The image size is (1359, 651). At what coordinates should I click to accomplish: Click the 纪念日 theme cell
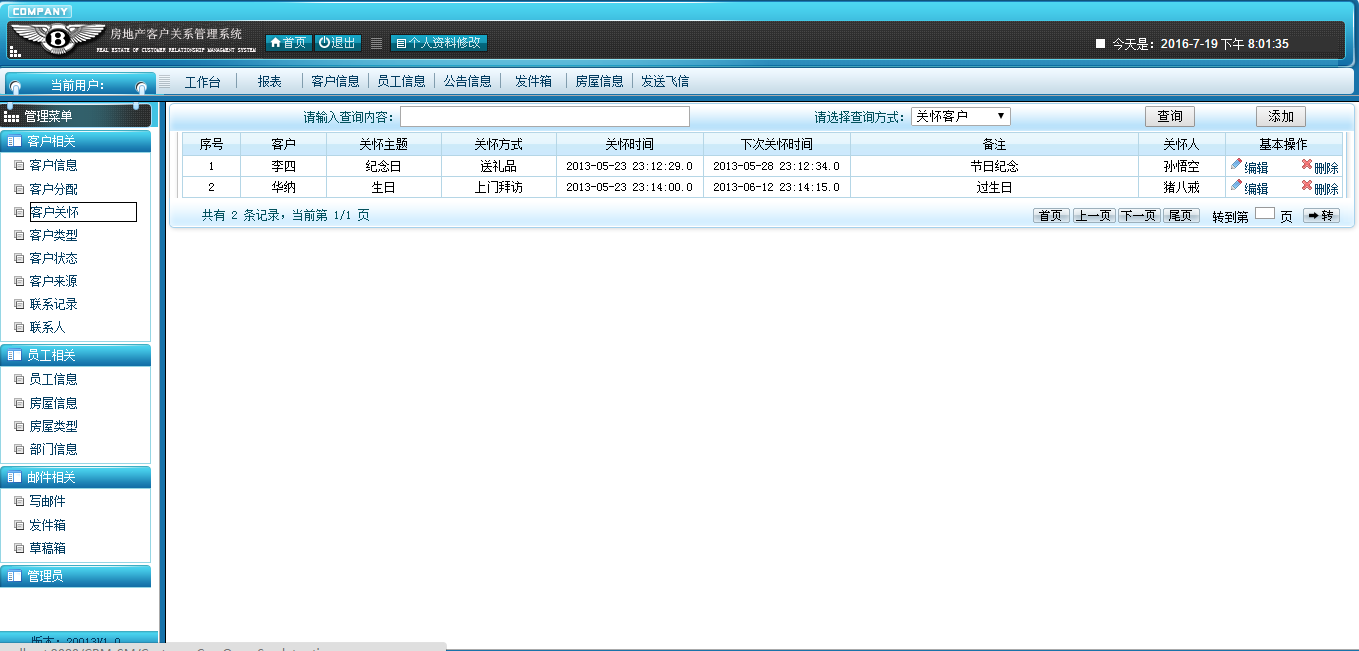(x=384, y=166)
